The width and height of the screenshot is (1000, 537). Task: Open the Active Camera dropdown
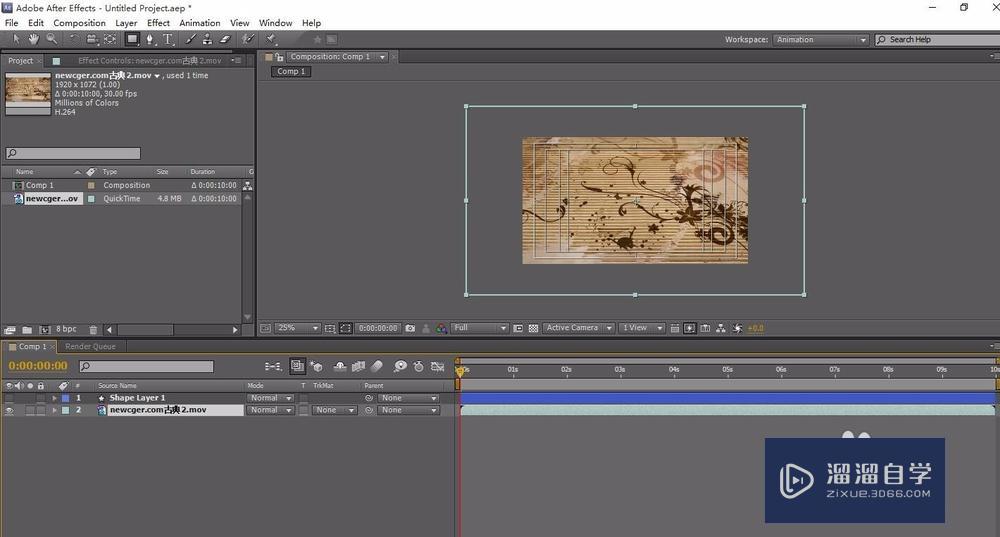click(578, 328)
